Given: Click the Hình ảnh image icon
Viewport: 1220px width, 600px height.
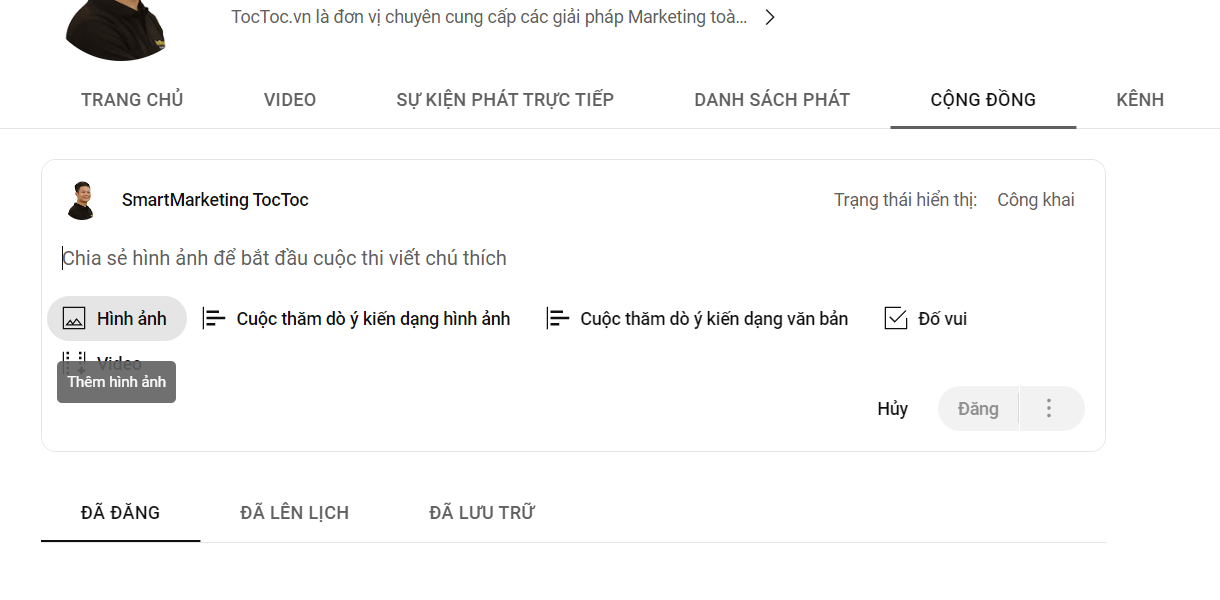Looking at the screenshot, I should pyautogui.click(x=74, y=319).
